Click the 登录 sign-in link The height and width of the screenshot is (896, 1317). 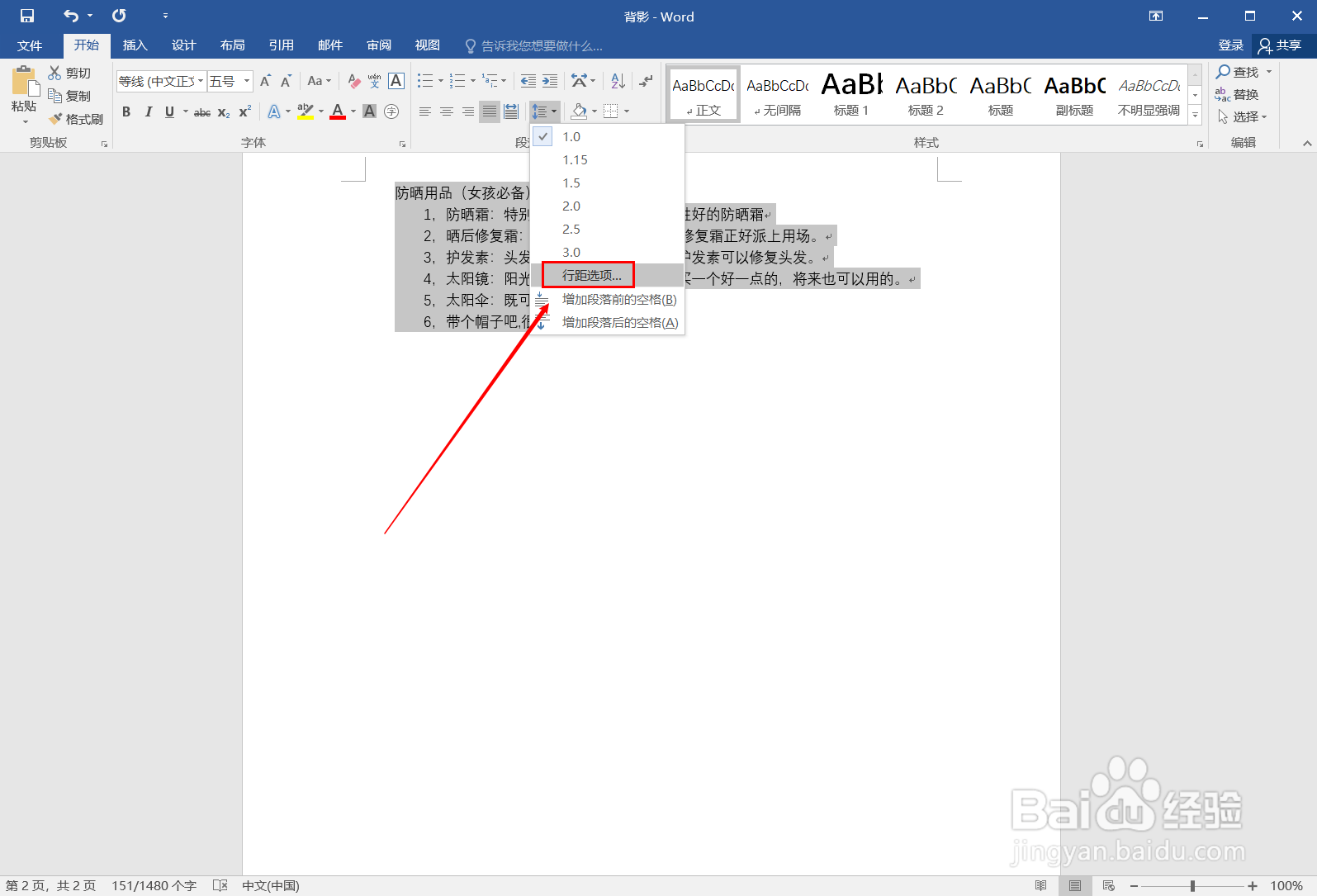point(1230,45)
